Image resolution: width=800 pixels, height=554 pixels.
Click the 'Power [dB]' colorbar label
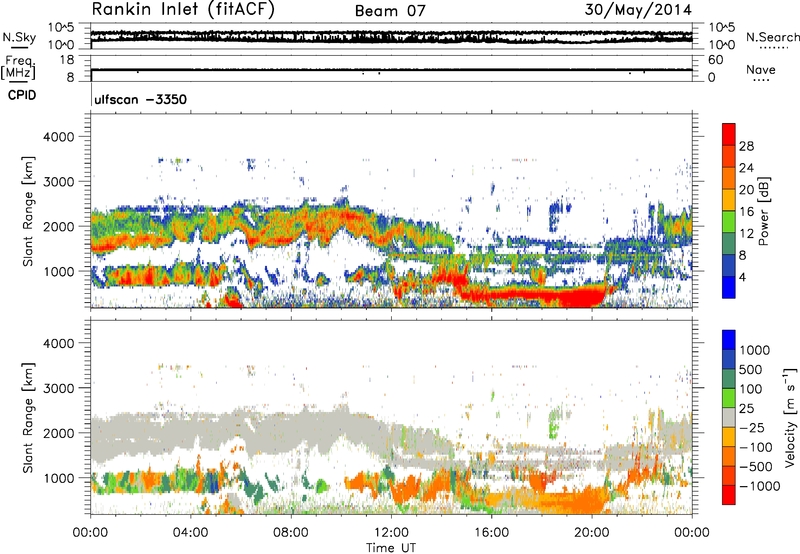pos(764,211)
